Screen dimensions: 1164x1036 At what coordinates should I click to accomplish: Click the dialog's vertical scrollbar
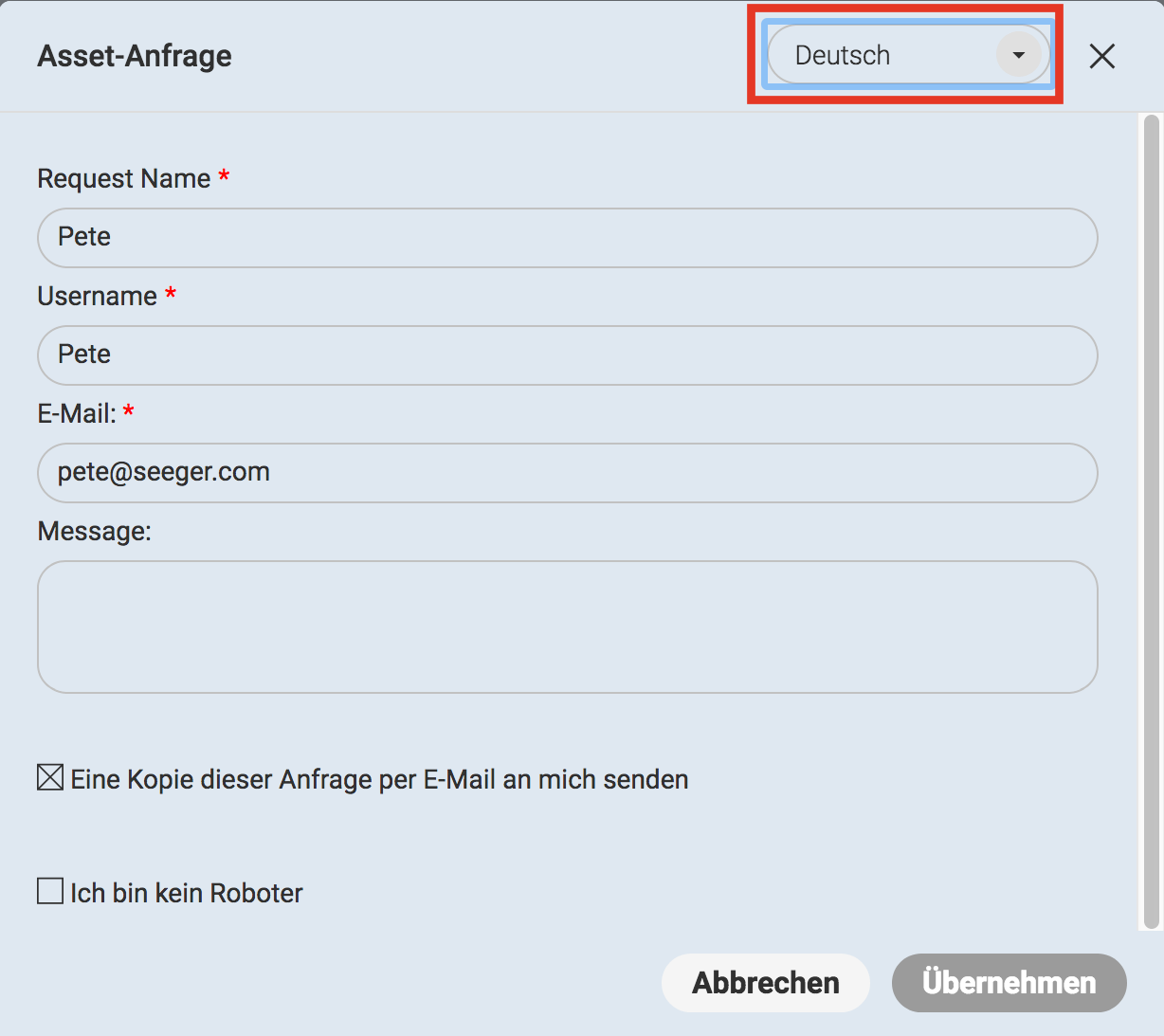[1151, 521]
